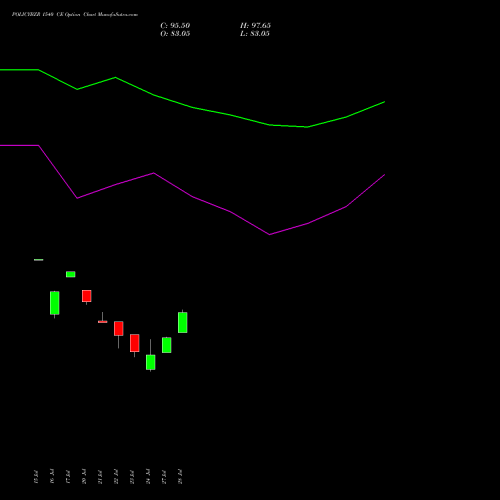Click the red candle for 20 Jul
Image resolution: width=500 pixels, height=500 pixels.
click(x=87, y=296)
